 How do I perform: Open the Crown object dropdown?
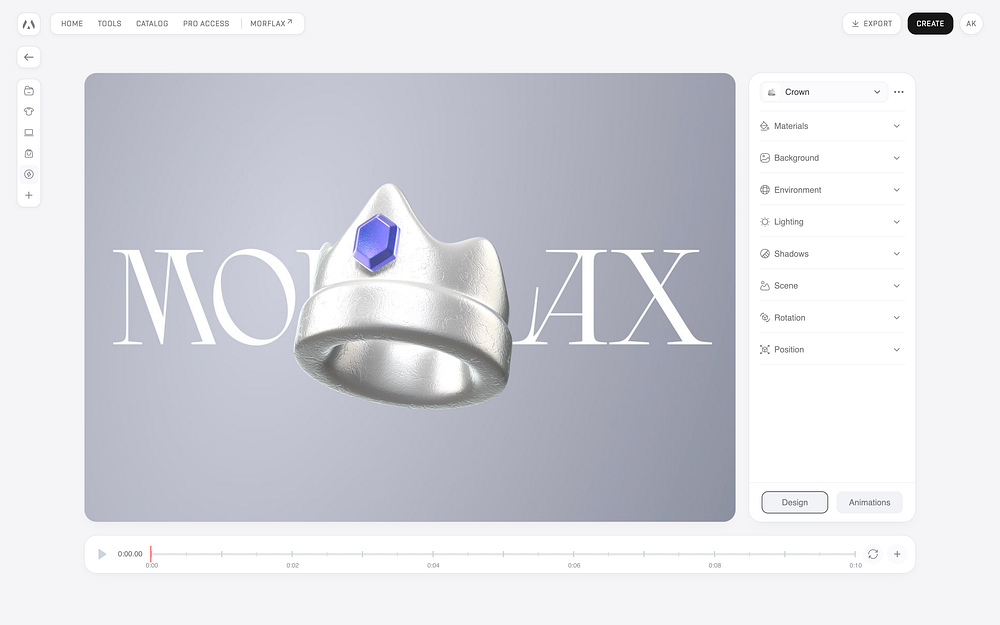point(824,92)
